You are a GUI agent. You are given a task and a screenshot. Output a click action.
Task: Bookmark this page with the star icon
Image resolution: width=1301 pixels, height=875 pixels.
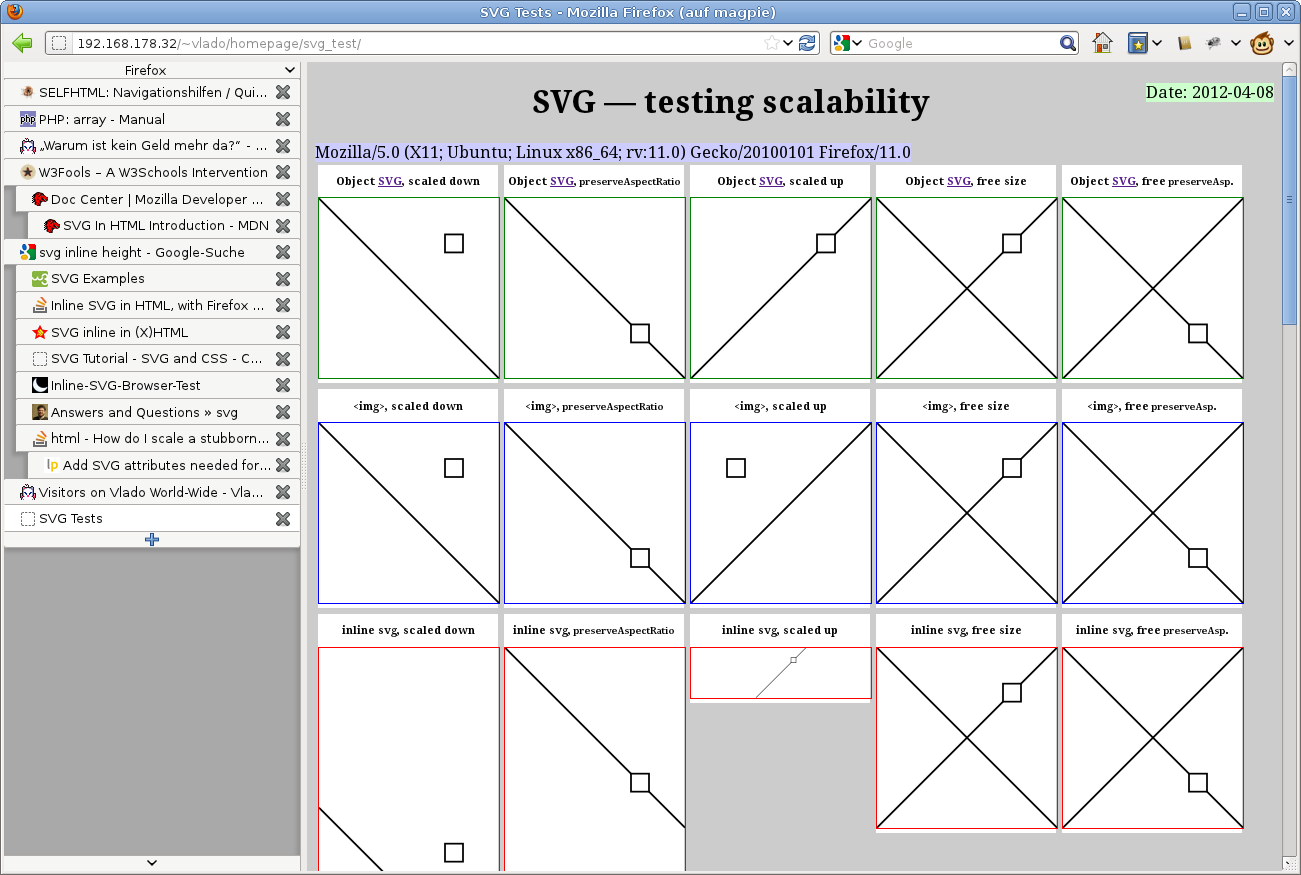coord(772,43)
